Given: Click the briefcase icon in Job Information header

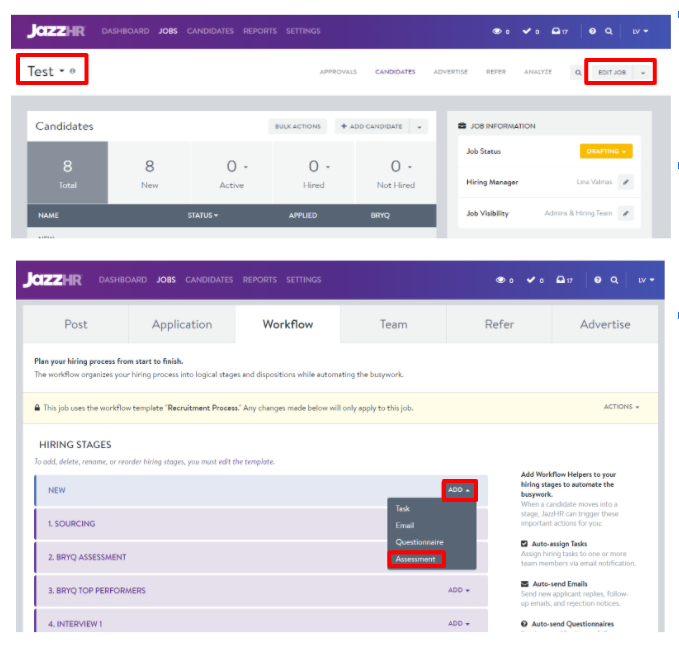Looking at the screenshot, I should 462,126.
